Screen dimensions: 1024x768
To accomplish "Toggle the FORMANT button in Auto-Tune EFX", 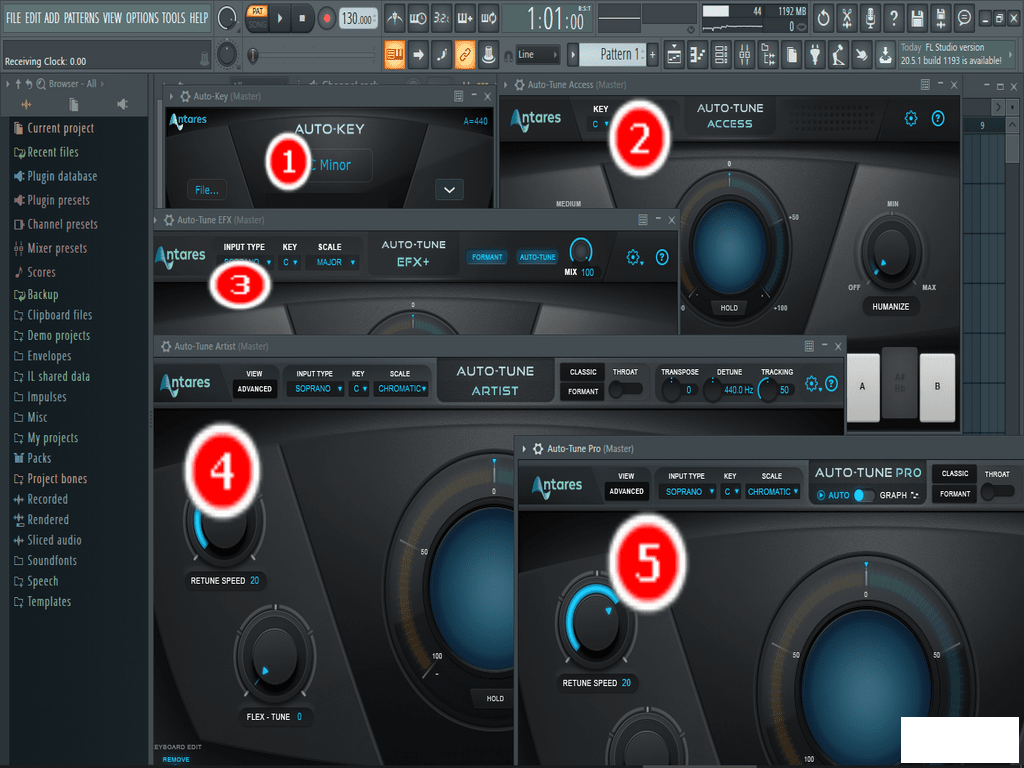I will click(487, 257).
